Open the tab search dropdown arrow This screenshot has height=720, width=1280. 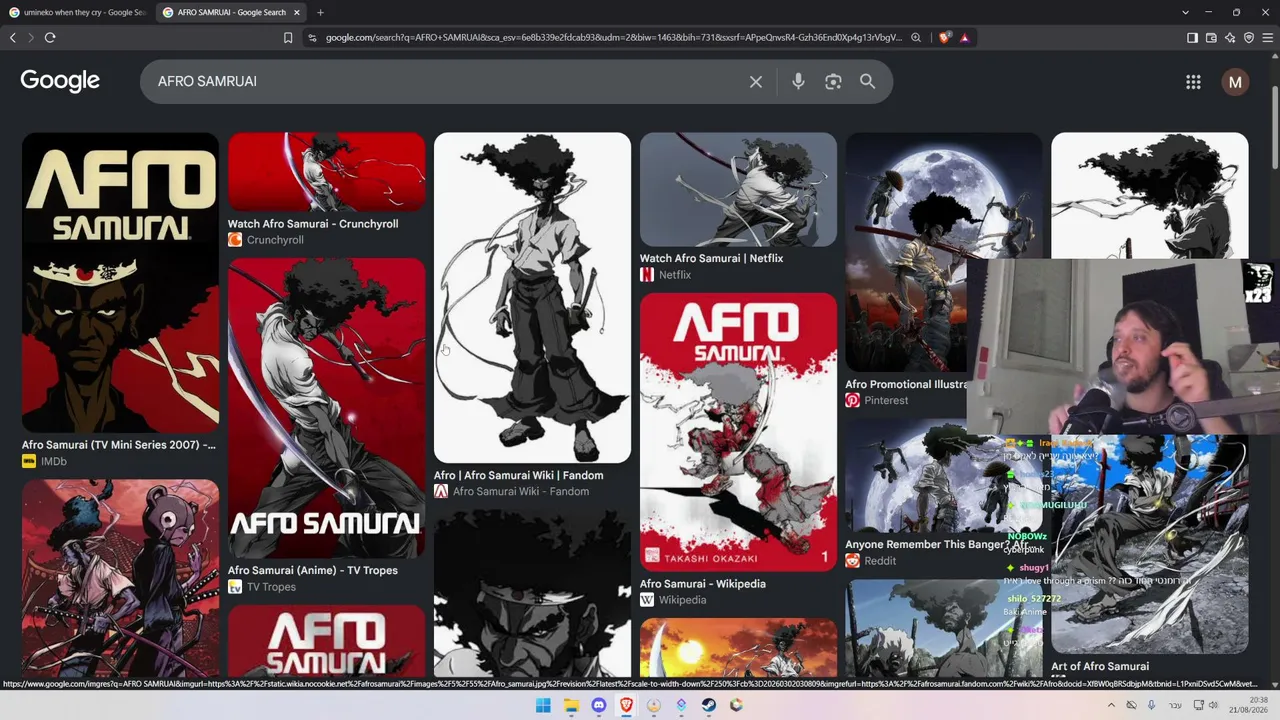tap(1185, 12)
